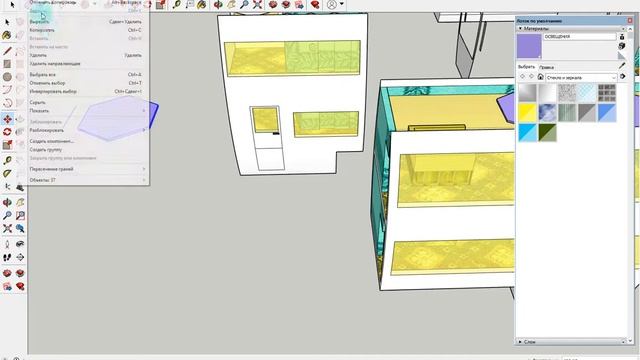Click Zoom magnifier in top toolbar
Image resolution: width=640 pixels, height=360 pixels.
[244, 5]
